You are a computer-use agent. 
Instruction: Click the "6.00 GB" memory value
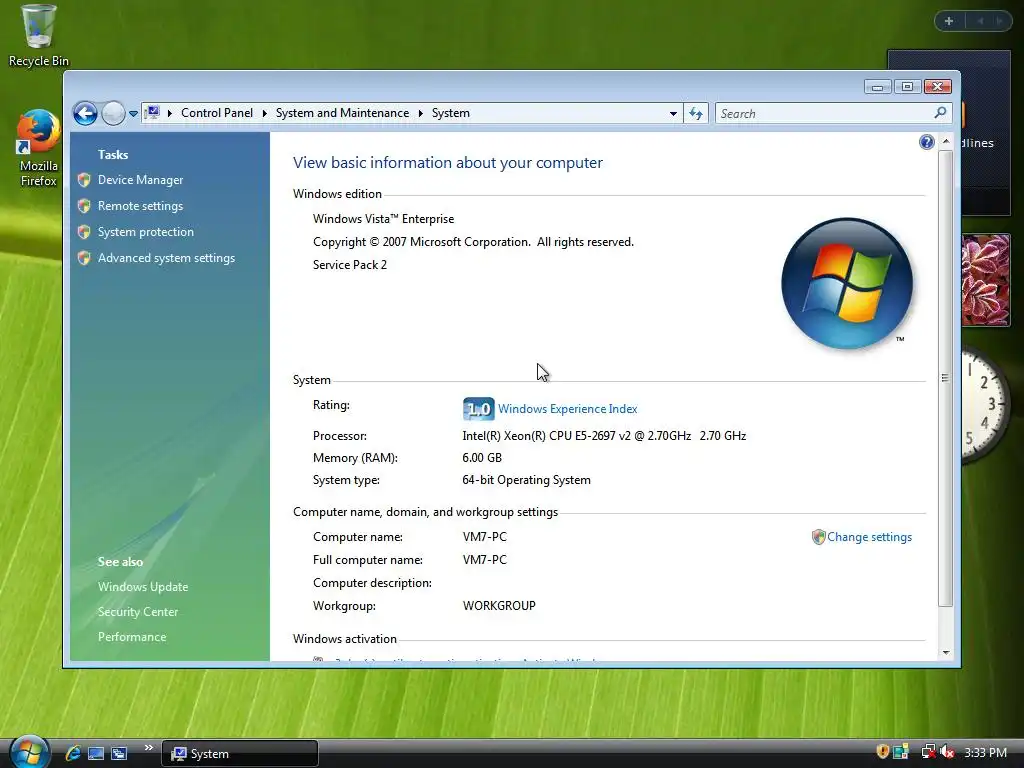pos(482,458)
